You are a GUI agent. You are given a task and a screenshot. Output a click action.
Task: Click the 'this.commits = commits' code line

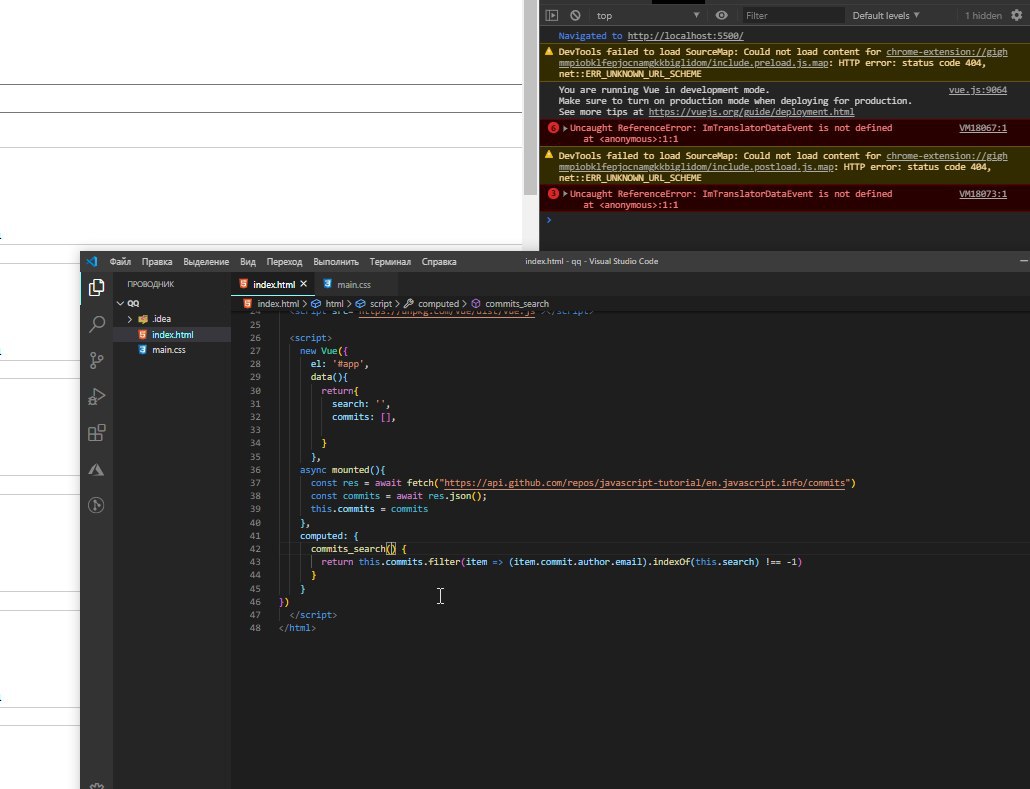coord(369,509)
